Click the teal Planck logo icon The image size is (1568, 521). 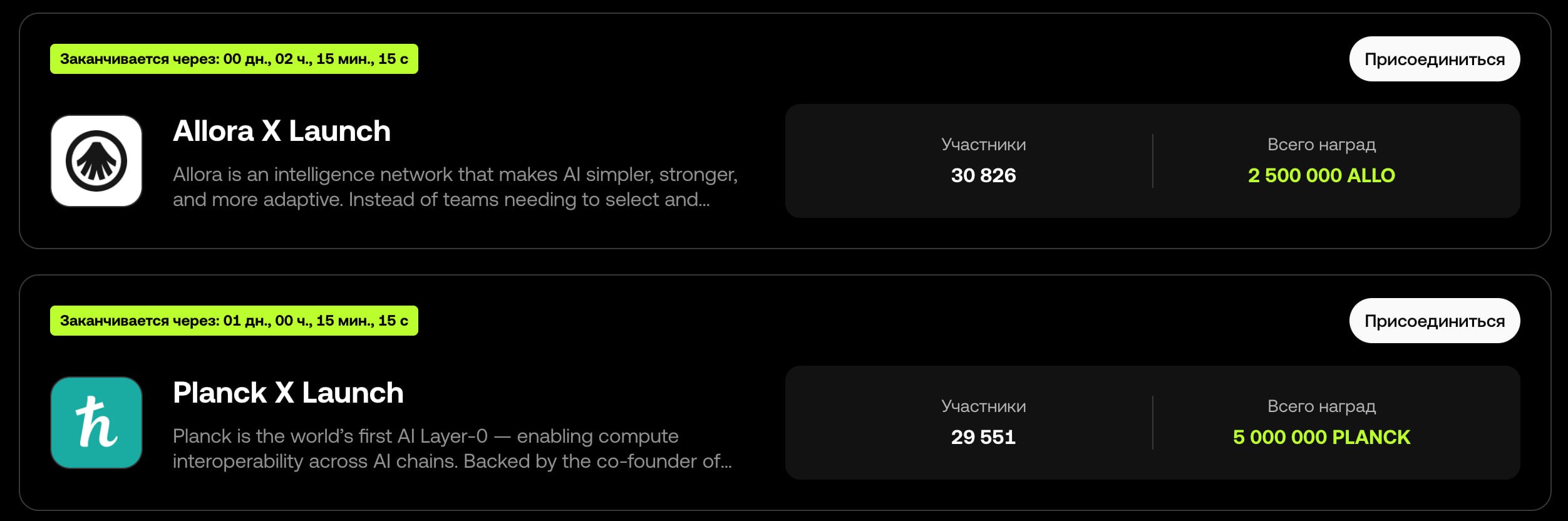tap(96, 423)
